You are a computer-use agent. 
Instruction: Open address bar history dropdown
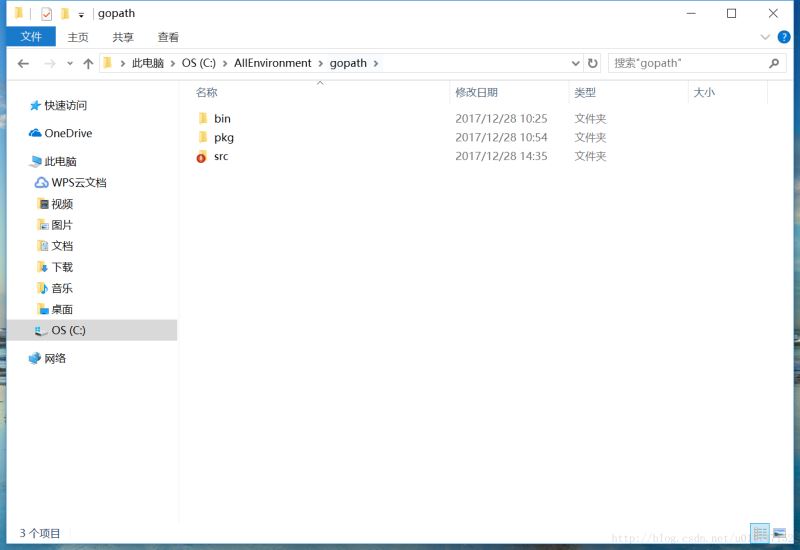(576, 63)
